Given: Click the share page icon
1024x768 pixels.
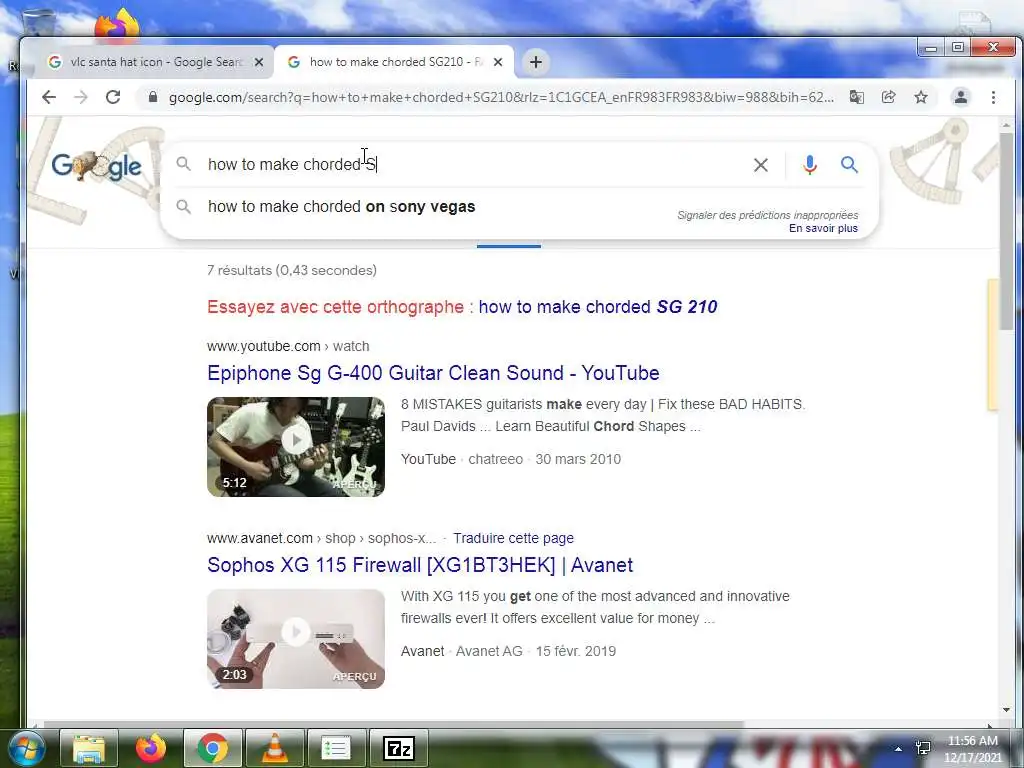Looking at the screenshot, I should [888, 97].
